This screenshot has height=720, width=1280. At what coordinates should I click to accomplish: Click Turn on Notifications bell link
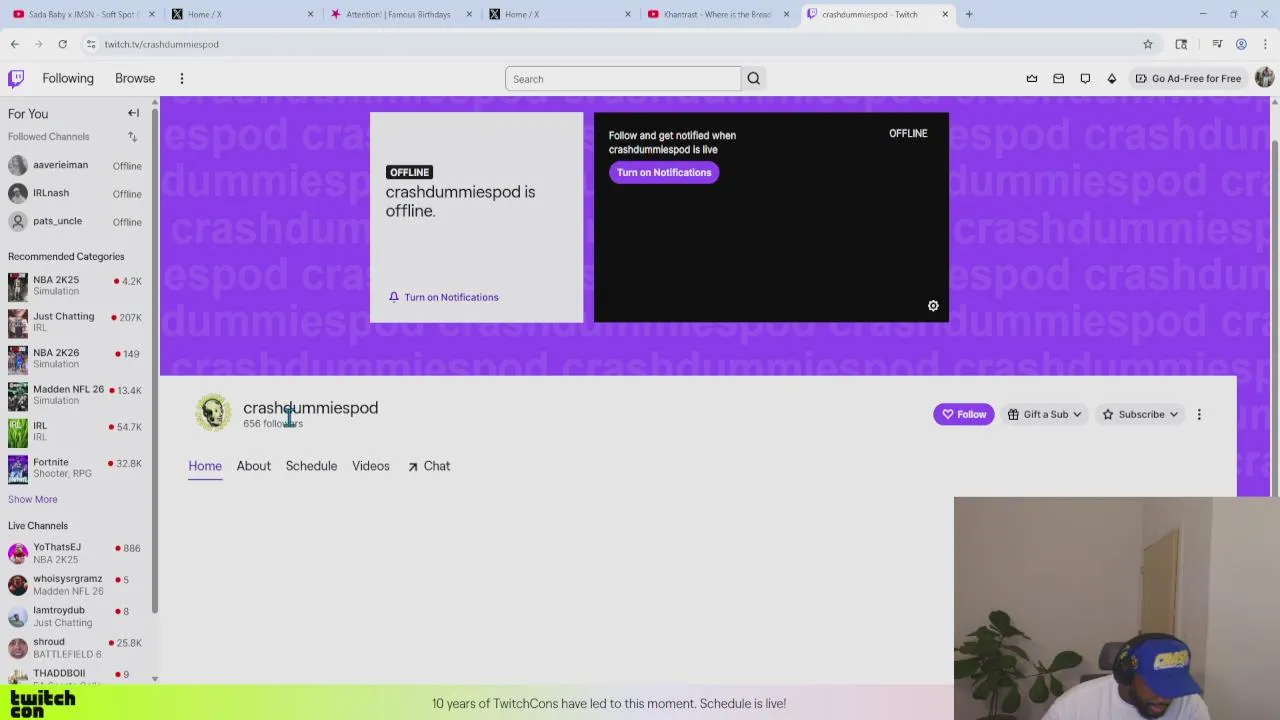point(444,297)
